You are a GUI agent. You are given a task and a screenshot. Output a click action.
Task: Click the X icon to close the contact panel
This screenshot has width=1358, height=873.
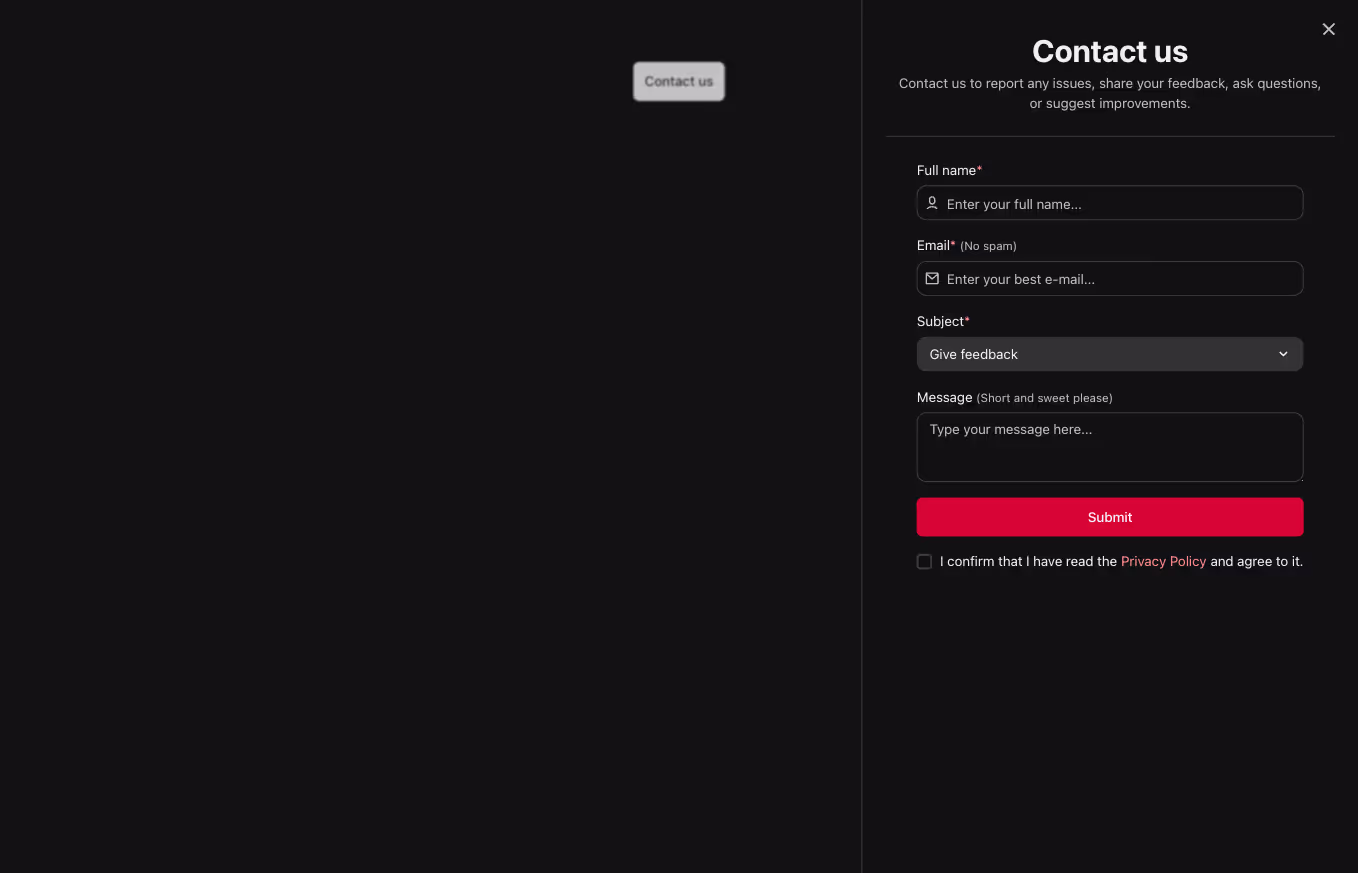pos(1328,29)
